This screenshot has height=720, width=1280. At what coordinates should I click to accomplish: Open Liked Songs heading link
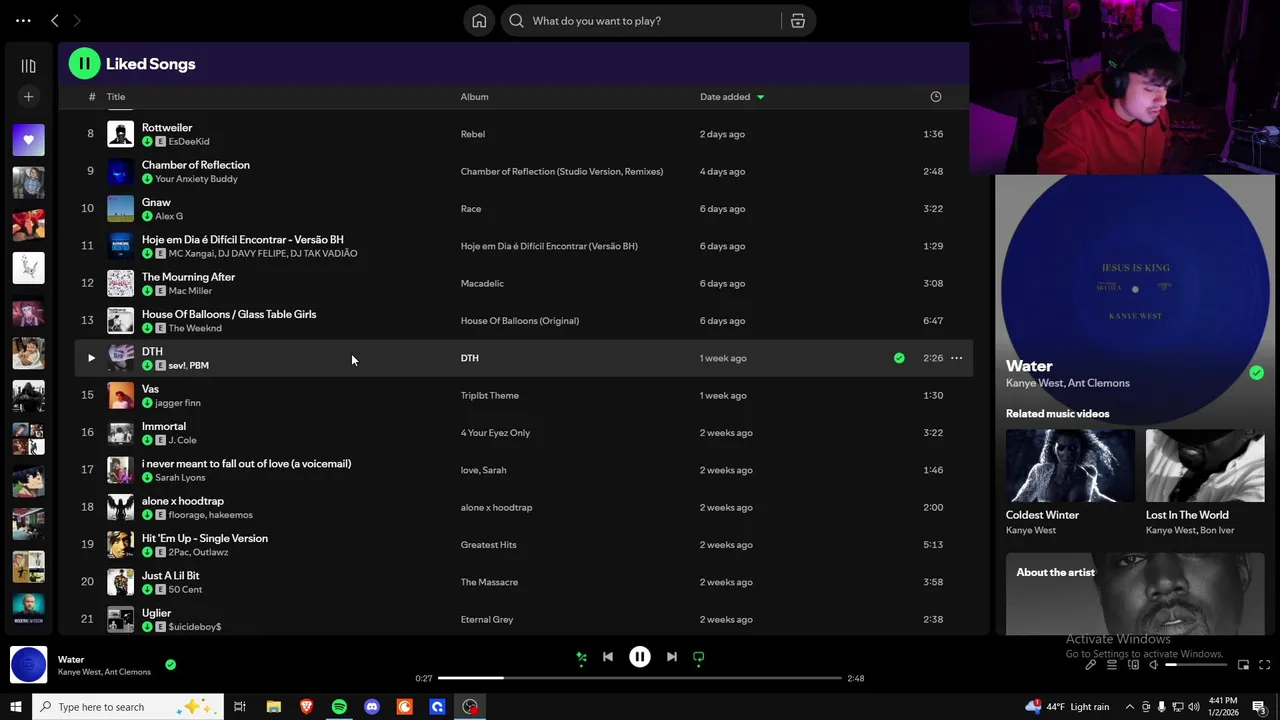(x=151, y=64)
